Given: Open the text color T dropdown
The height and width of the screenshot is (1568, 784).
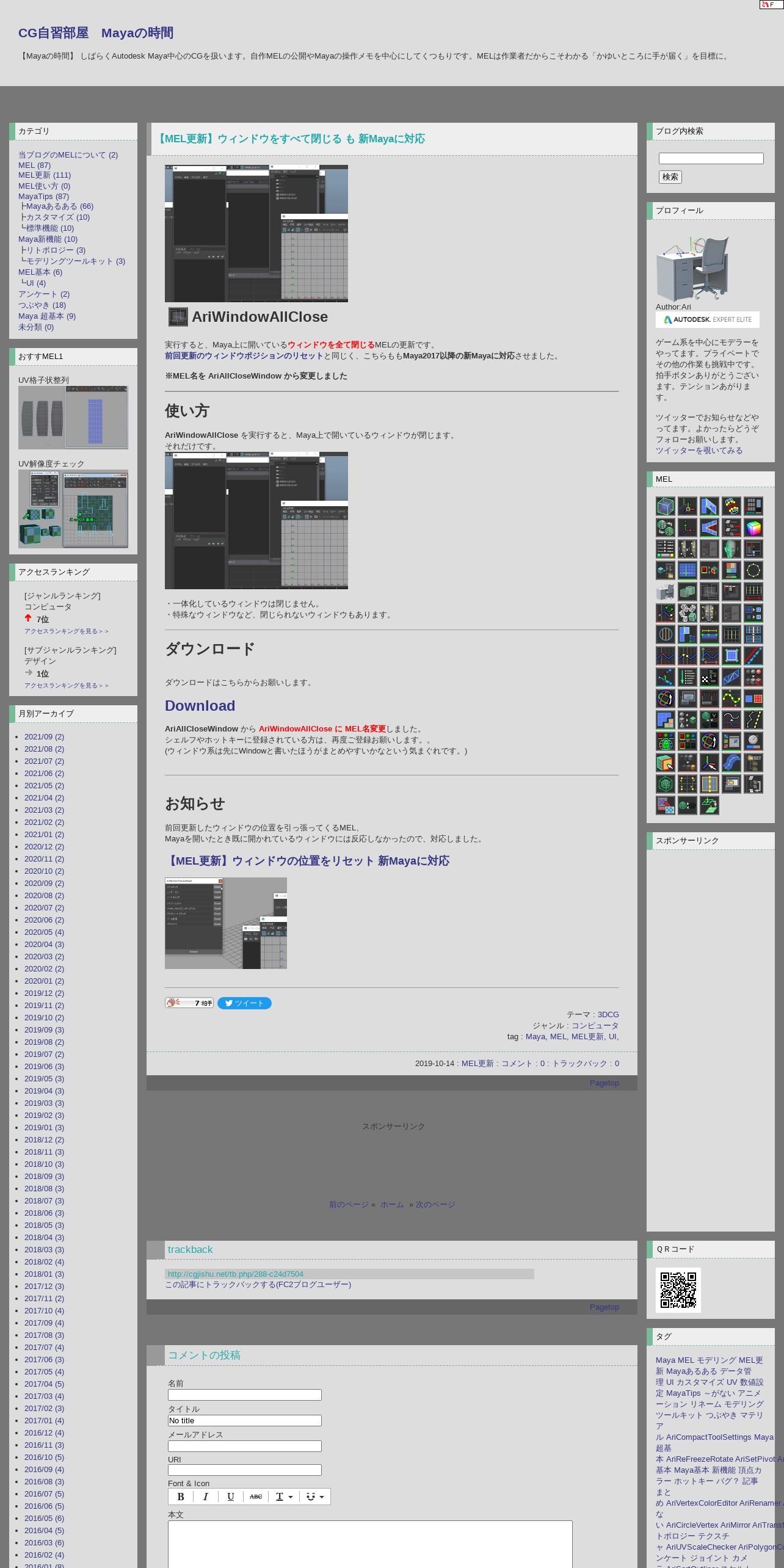Looking at the screenshot, I should [x=285, y=1497].
